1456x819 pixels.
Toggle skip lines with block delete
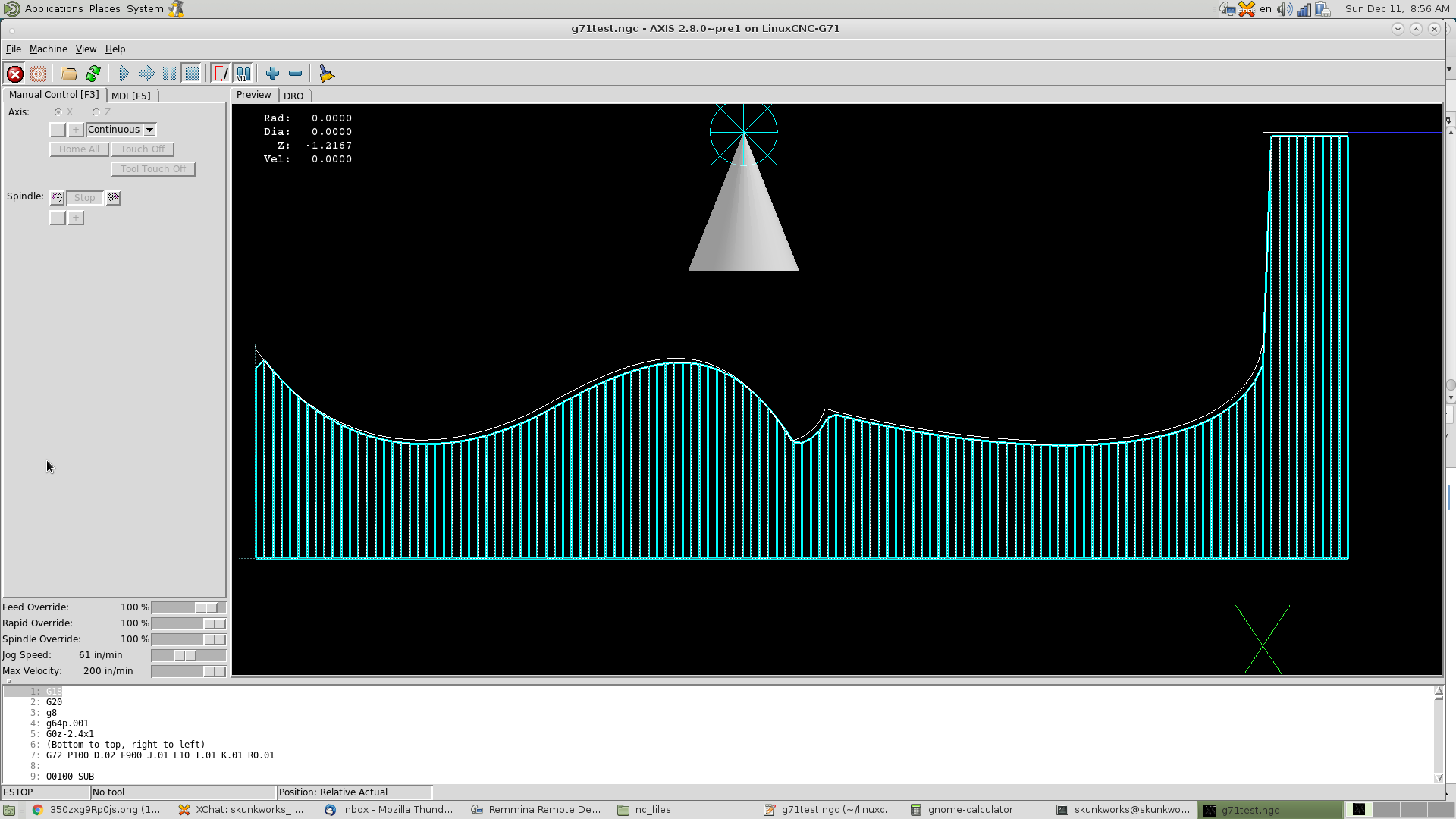221,74
